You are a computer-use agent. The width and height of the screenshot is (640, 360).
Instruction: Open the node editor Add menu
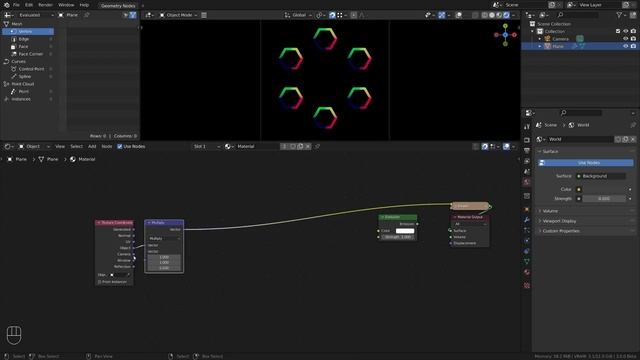click(x=92, y=147)
